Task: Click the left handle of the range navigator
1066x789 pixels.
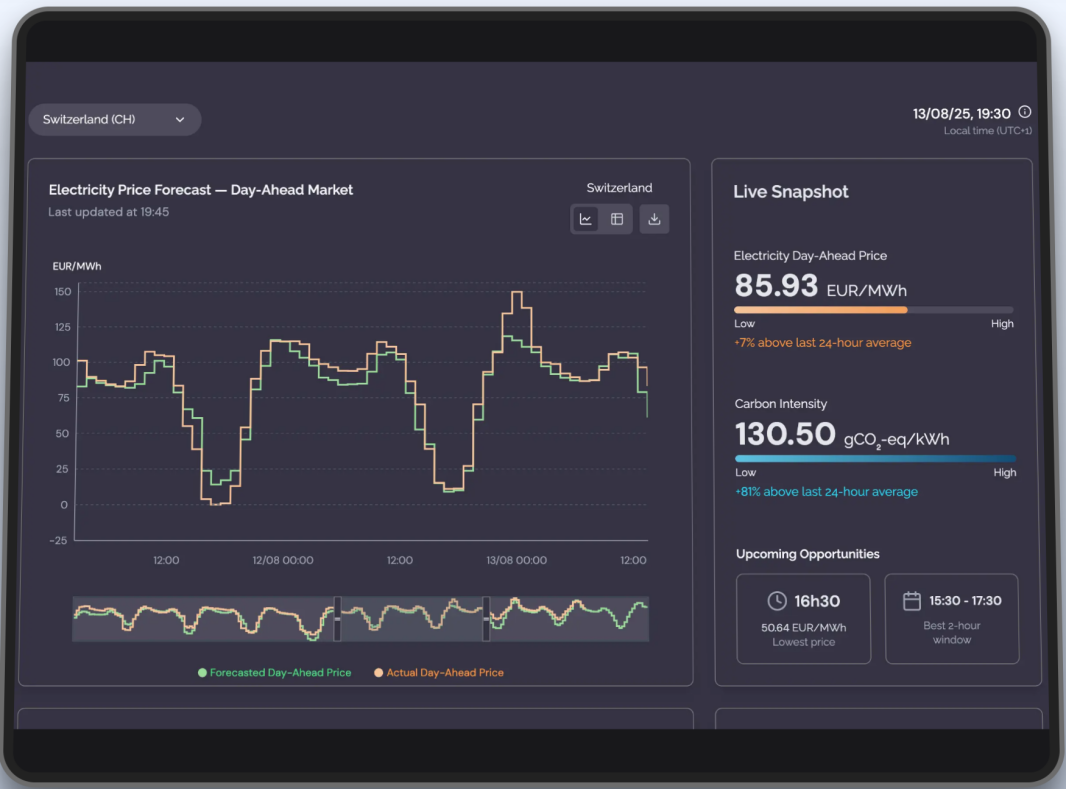Action: tap(337, 619)
